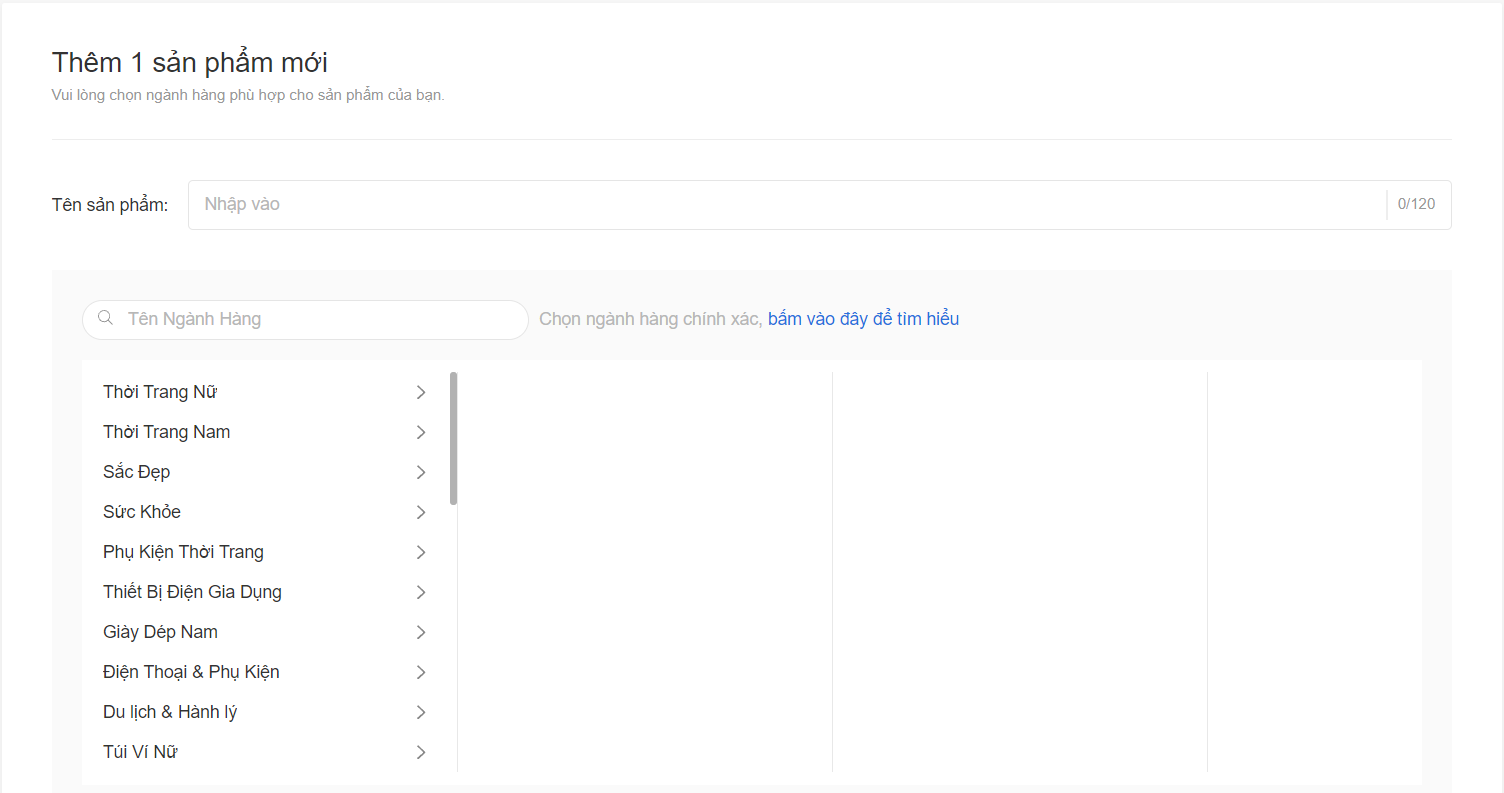Viewport: 1504px width, 793px height.
Task: Pick the Túi Ví Nữ category
Action: pyautogui.click(x=140, y=752)
